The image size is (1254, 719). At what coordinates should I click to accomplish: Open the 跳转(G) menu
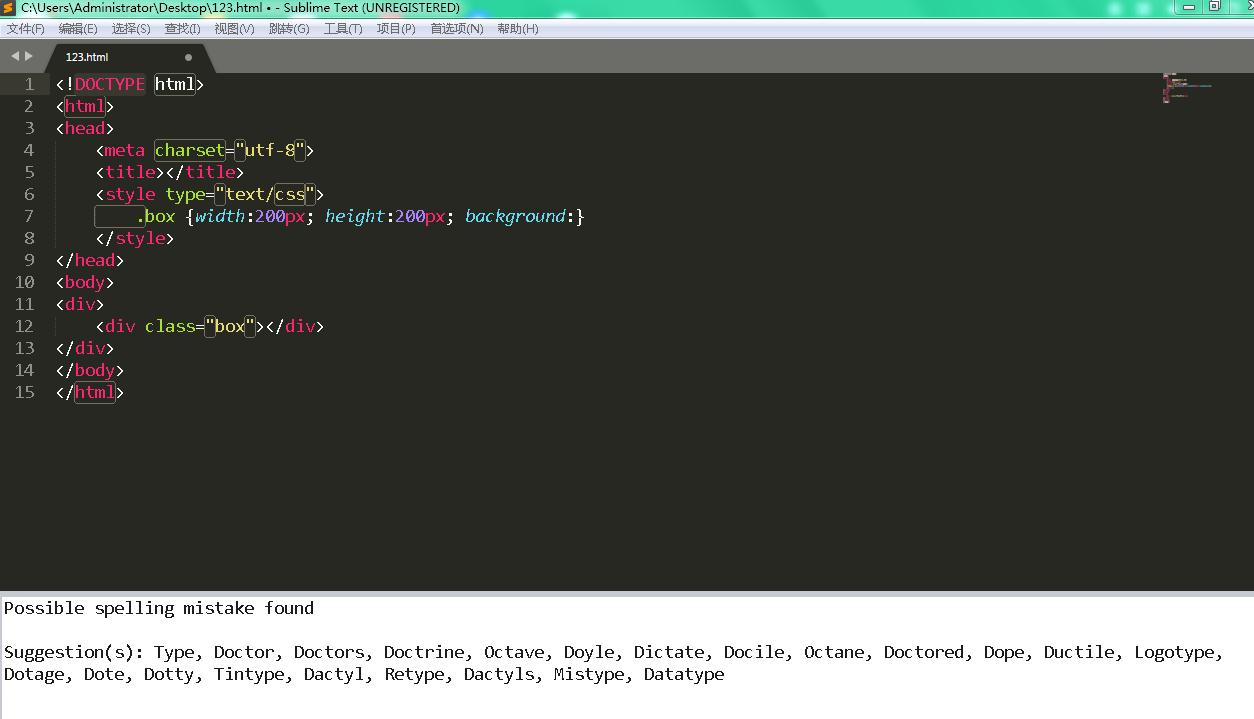click(289, 29)
